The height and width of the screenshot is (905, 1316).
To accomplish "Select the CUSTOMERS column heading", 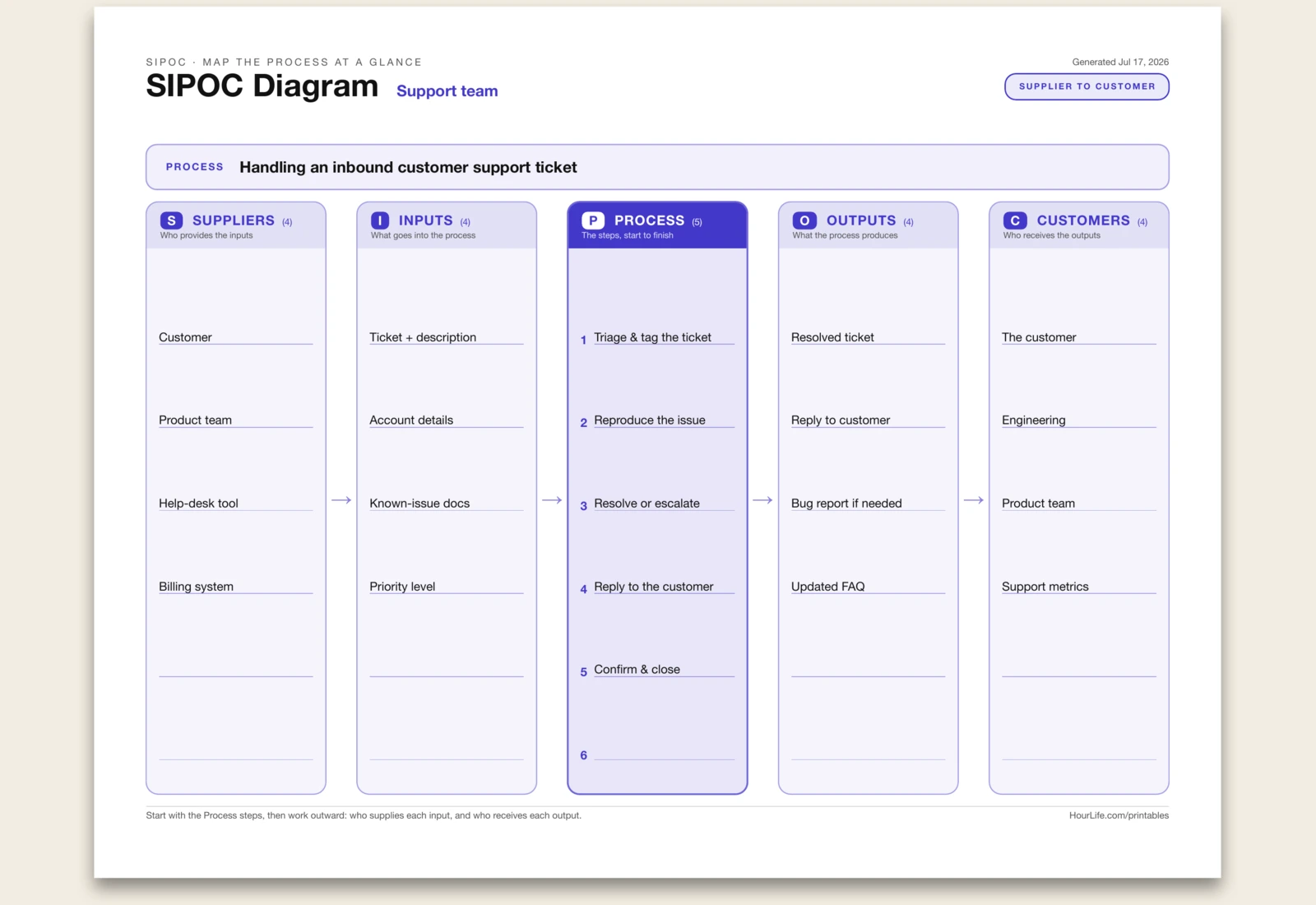I will (1083, 220).
